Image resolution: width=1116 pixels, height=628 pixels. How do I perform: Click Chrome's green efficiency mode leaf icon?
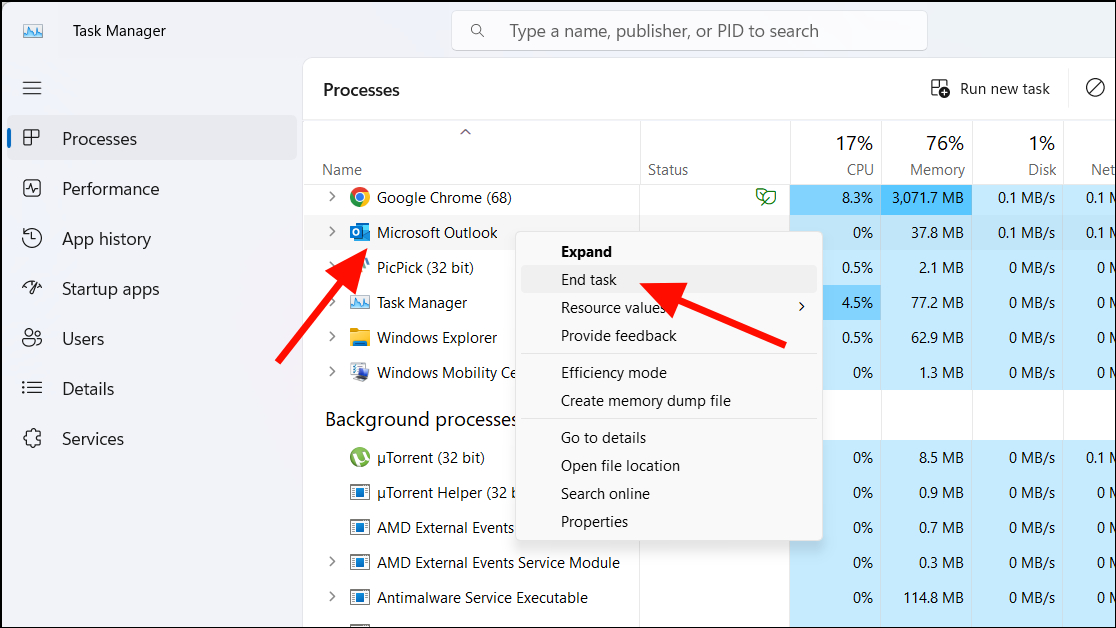[x=766, y=197]
